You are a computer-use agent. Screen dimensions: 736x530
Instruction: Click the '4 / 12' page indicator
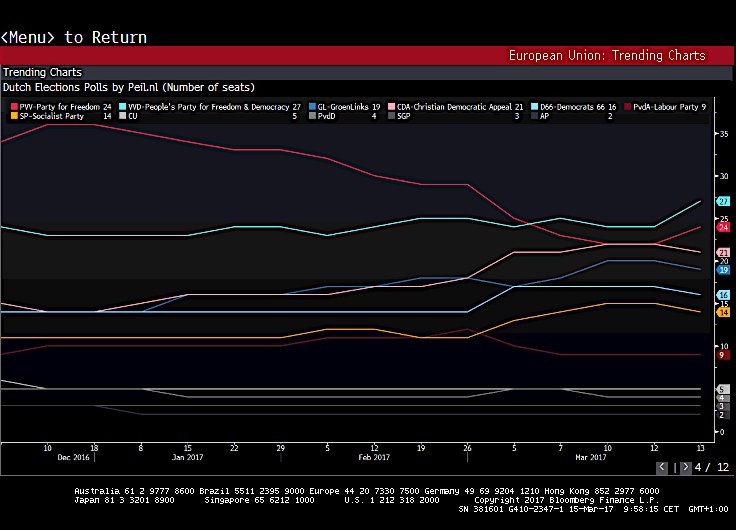click(712, 467)
